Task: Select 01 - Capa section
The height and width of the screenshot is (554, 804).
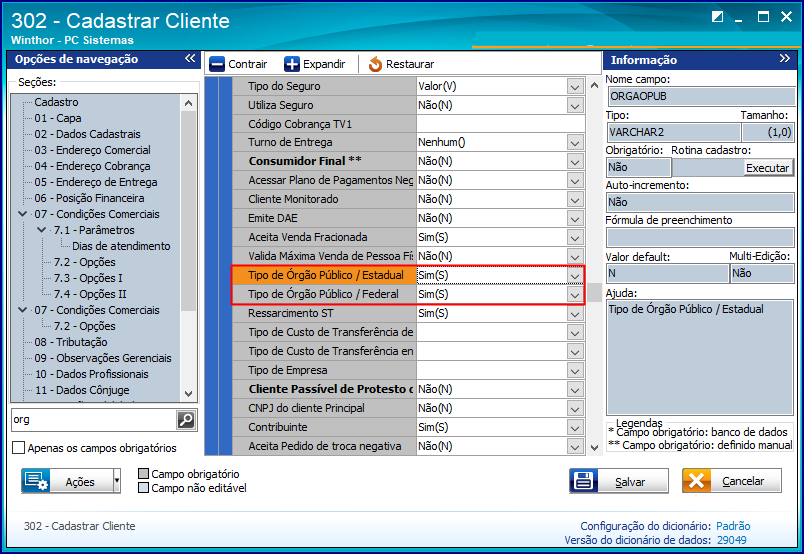Action: click(x=58, y=118)
